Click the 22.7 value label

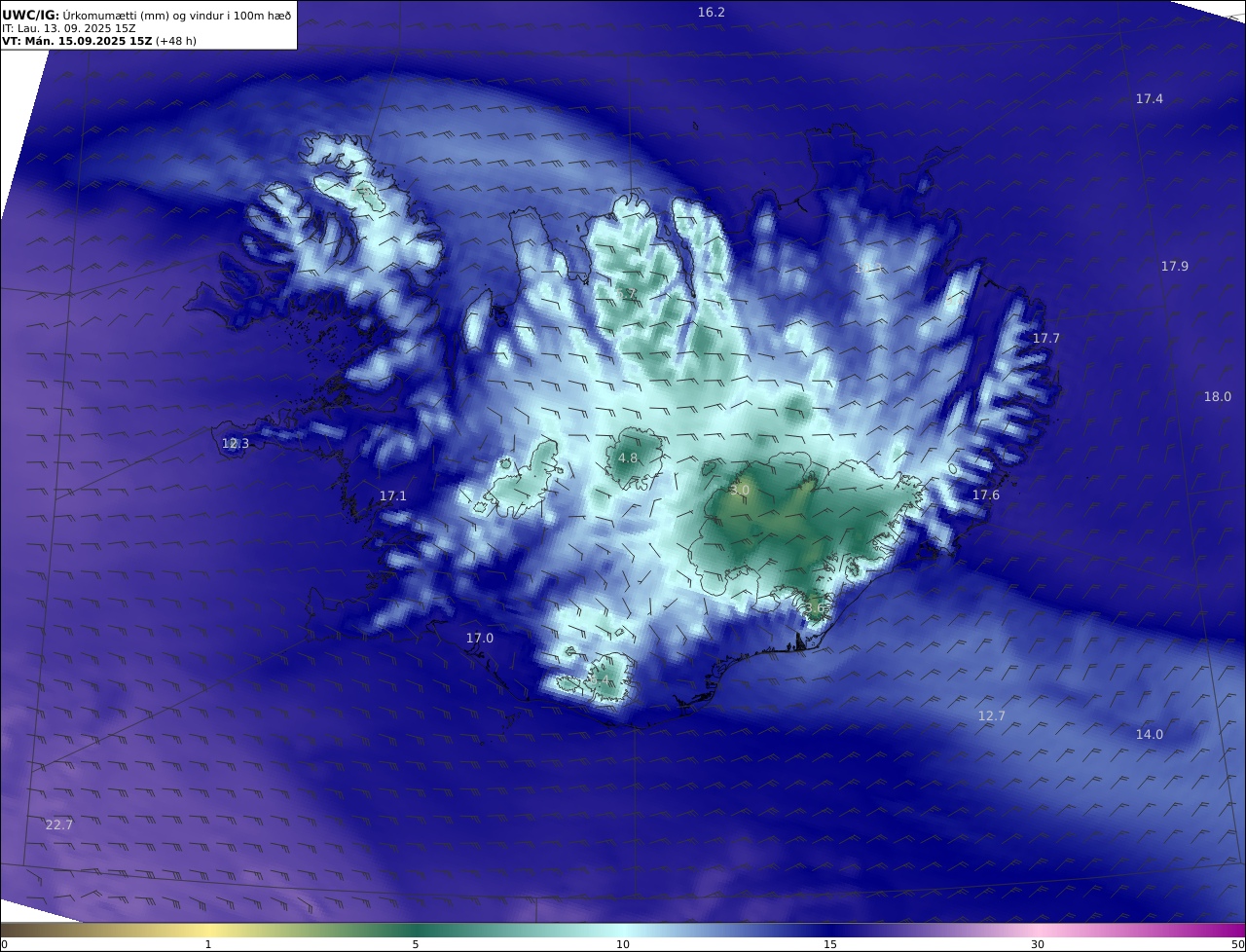[x=59, y=825]
